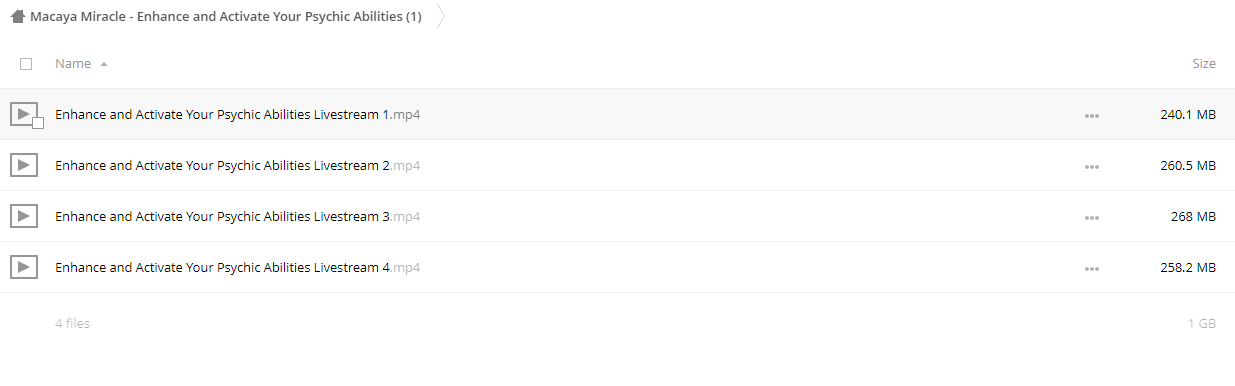Open Macaya Miracle folder breadcrumb
The width and height of the screenshot is (1235, 386).
tap(226, 17)
